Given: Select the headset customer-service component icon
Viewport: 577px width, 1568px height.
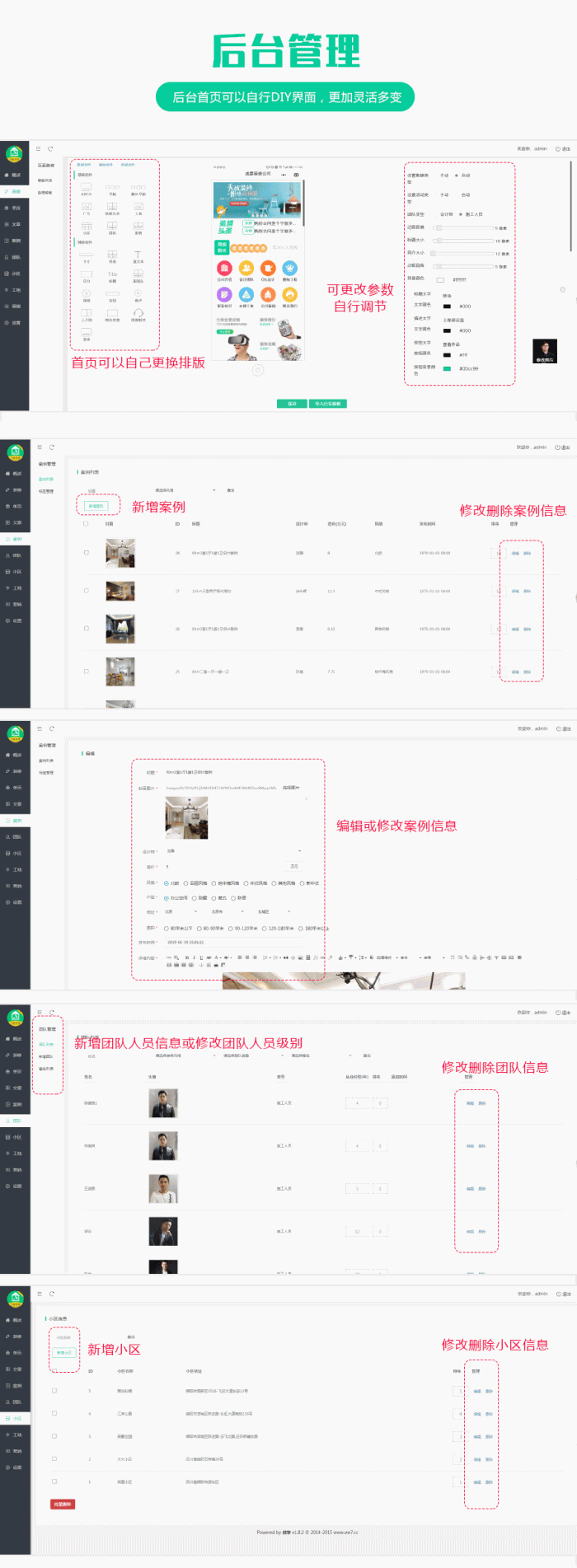Looking at the screenshot, I should click(138, 313).
